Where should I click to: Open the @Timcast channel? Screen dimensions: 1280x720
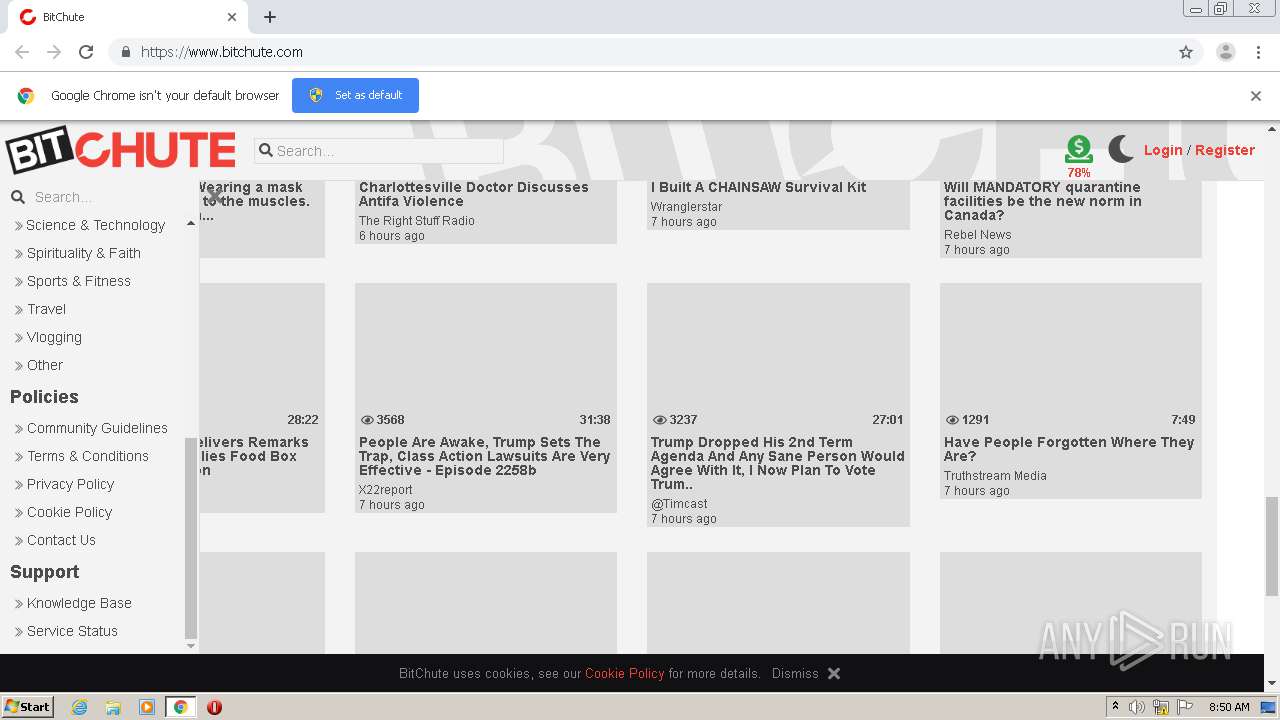pyautogui.click(x=679, y=504)
